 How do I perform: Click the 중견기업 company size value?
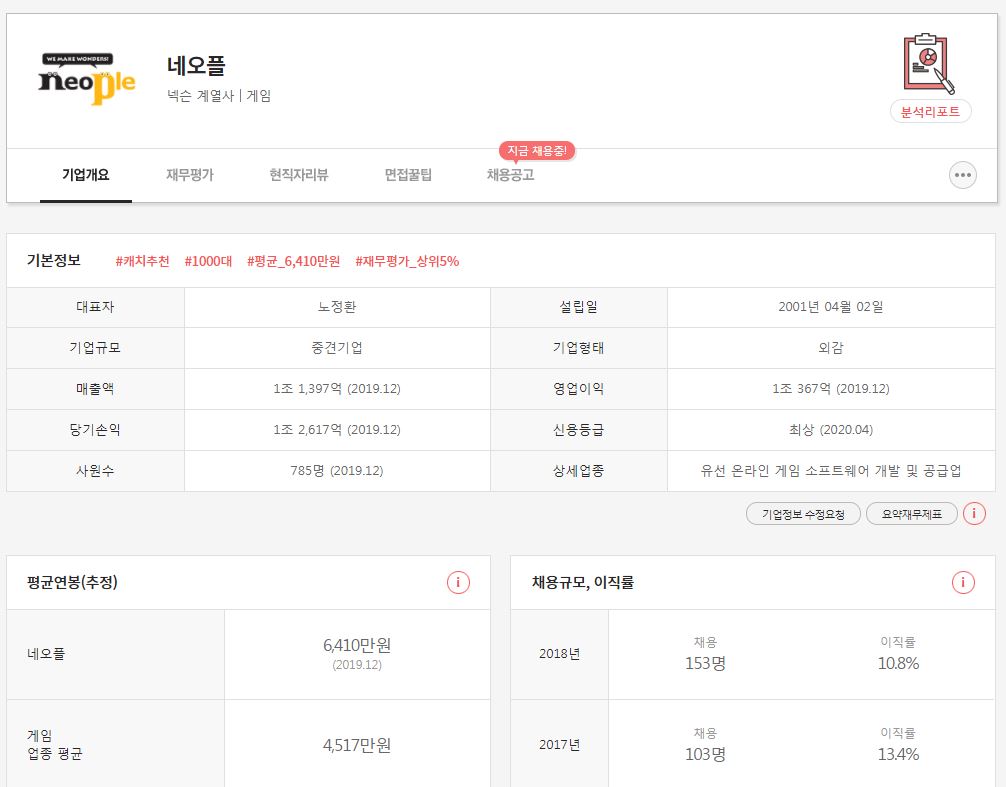(x=337, y=348)
